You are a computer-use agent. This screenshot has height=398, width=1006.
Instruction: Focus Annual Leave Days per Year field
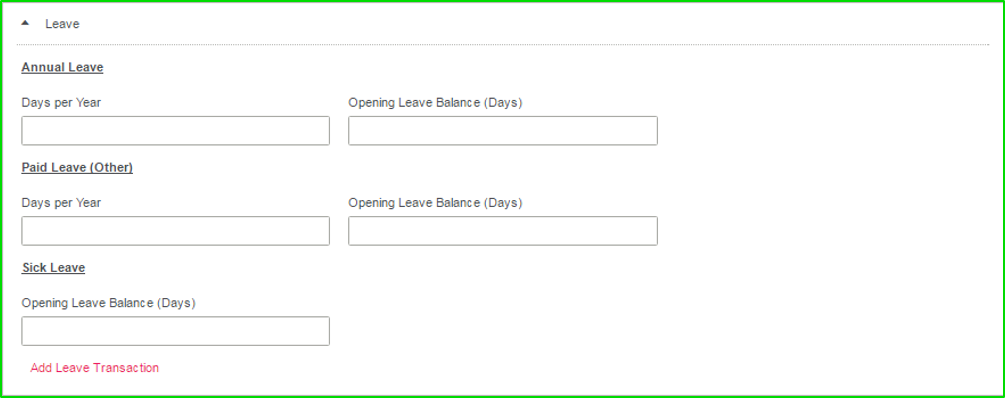[176, 130]
